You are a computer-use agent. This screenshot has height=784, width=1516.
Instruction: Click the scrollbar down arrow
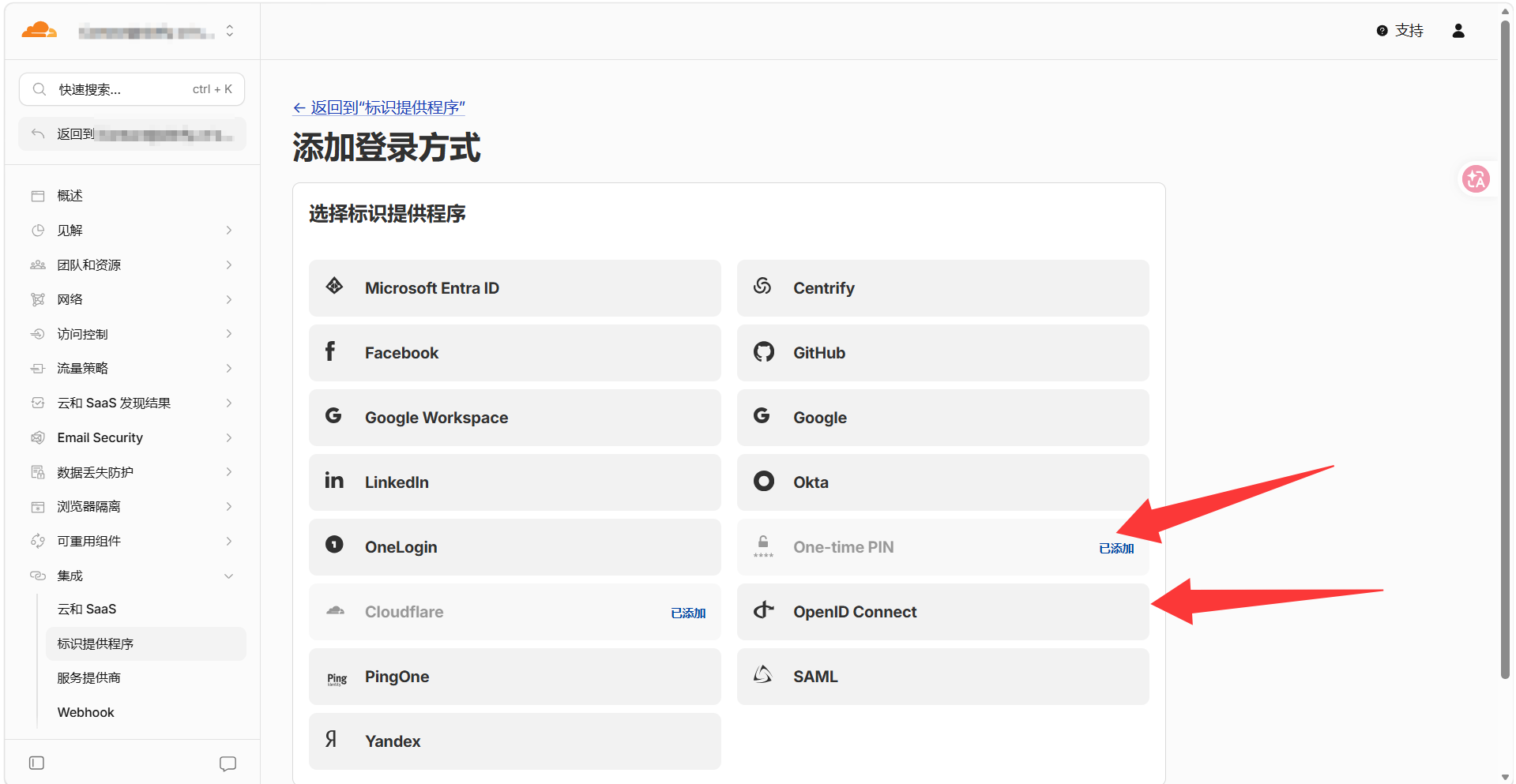(x=1505, y=777)
